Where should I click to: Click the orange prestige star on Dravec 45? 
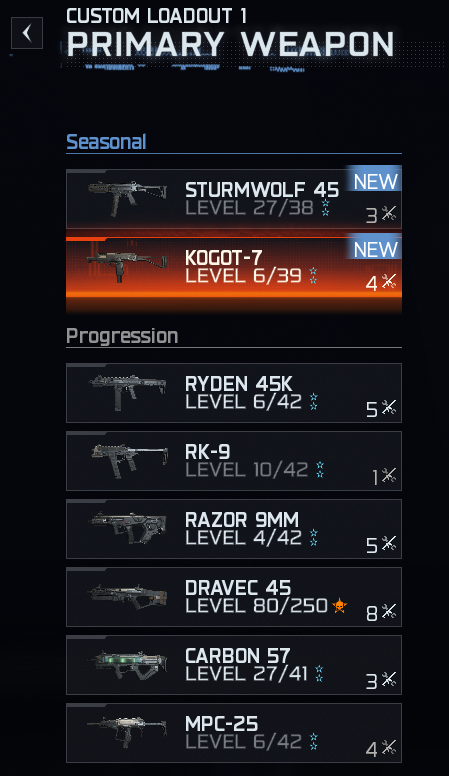340,605
